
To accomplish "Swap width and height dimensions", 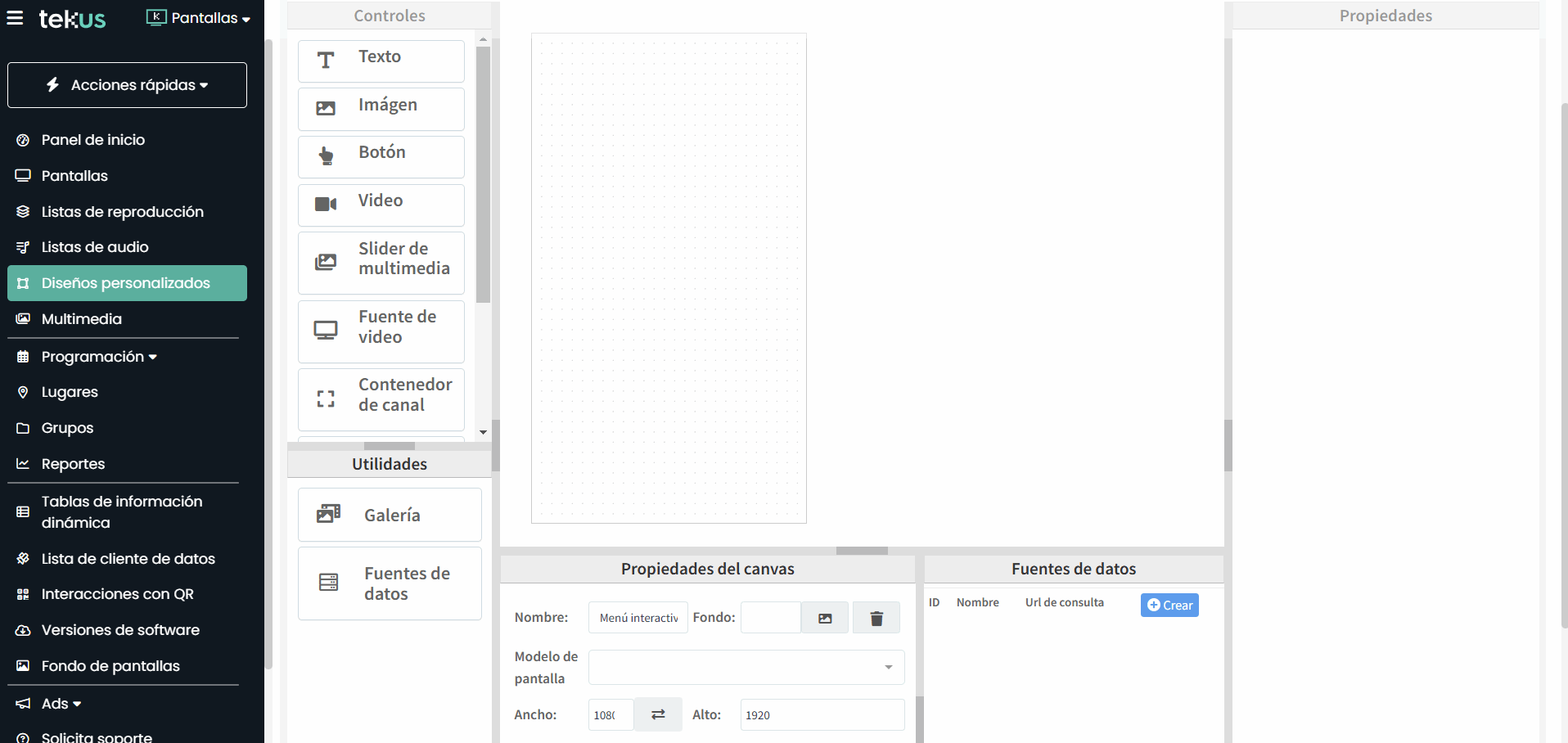I will coord(658,714).
